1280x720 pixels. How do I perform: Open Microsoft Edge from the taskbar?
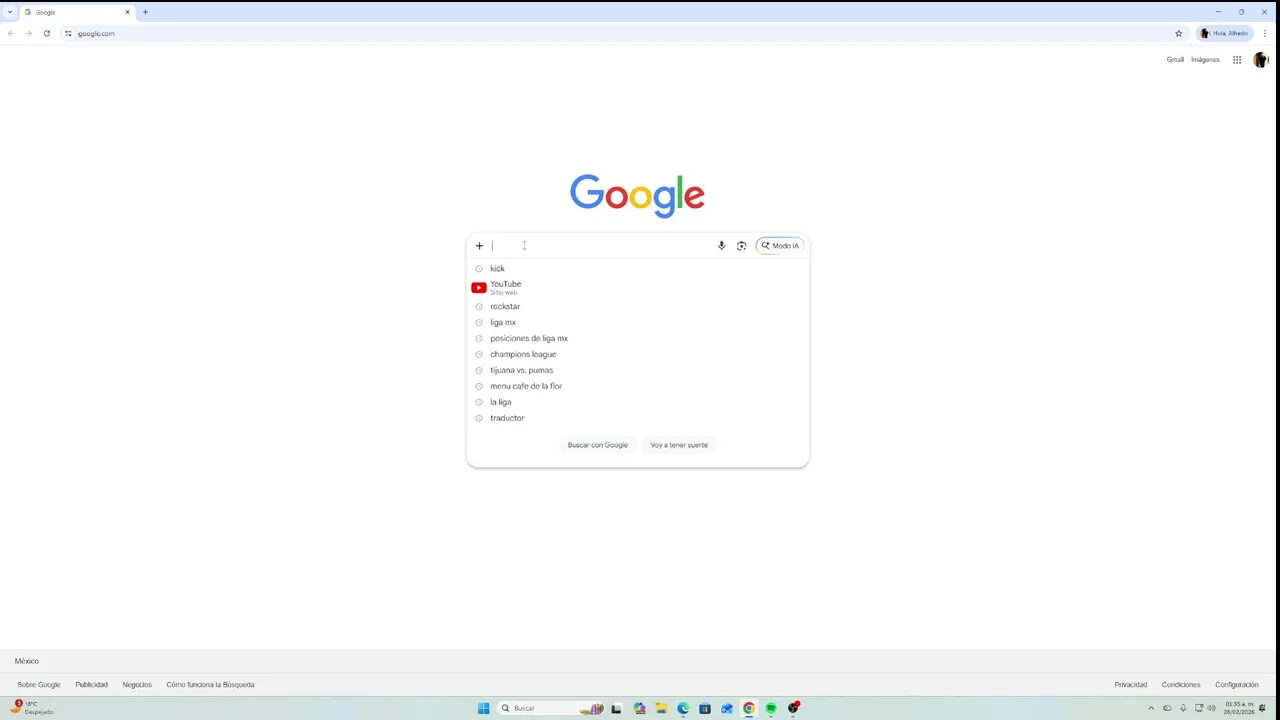pos(683,708)
